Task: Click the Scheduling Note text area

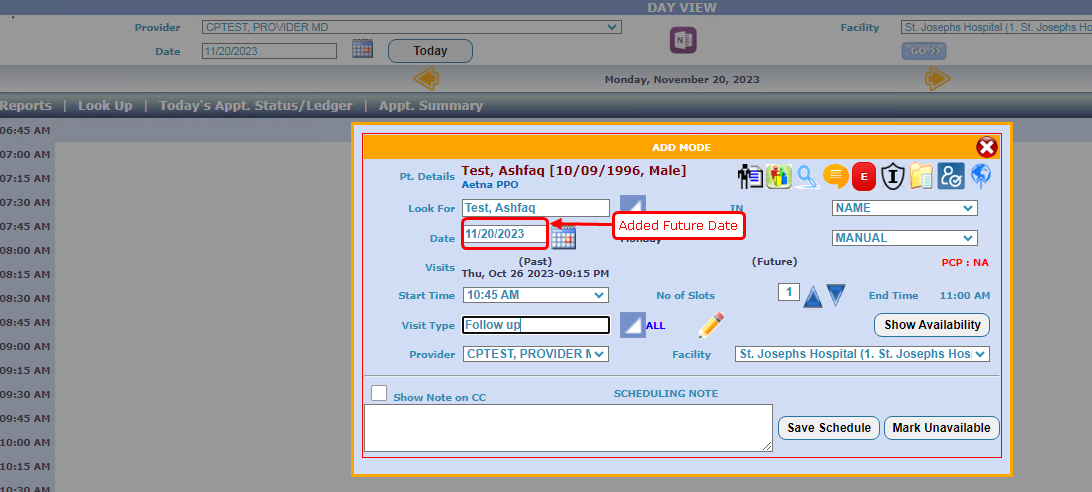Action: 568,428
